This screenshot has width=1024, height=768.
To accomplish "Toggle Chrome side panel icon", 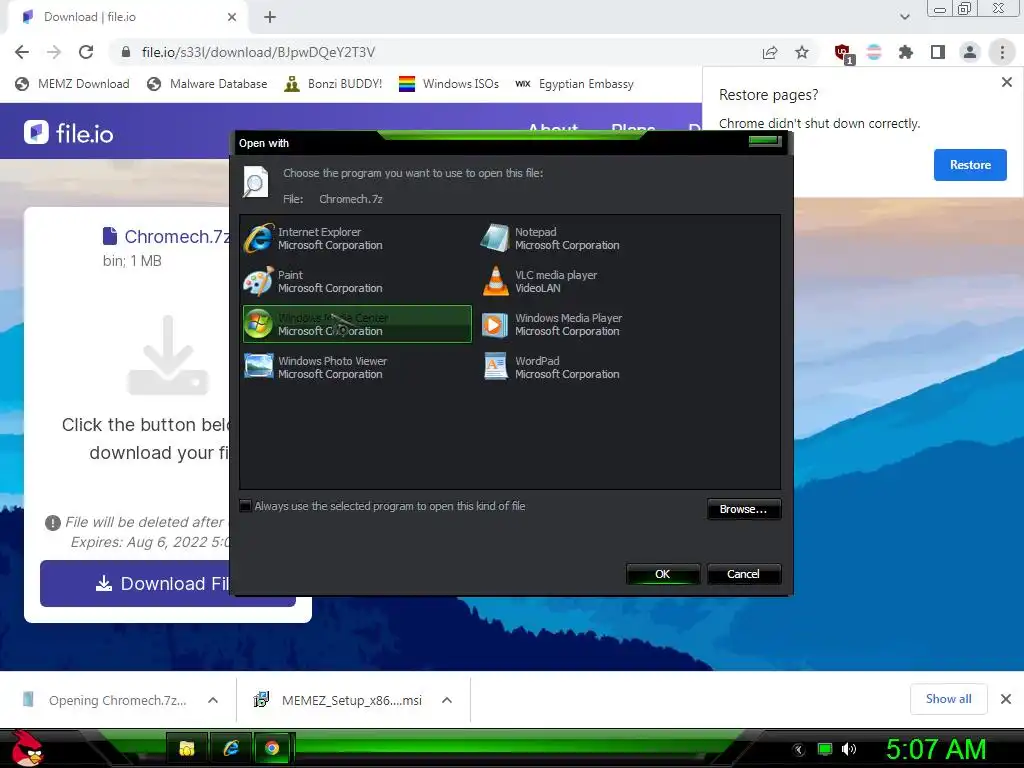I will coord(938,52).
